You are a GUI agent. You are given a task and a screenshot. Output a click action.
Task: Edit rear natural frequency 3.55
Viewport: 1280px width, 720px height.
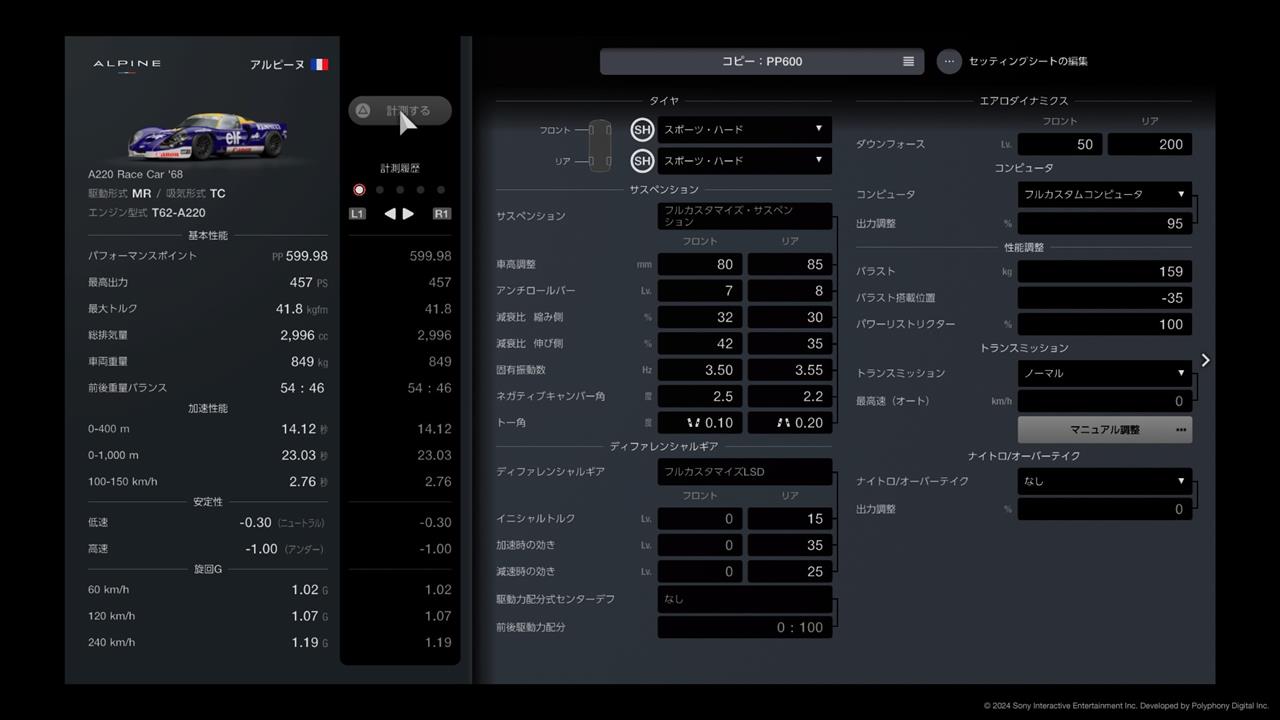[790, 370]
